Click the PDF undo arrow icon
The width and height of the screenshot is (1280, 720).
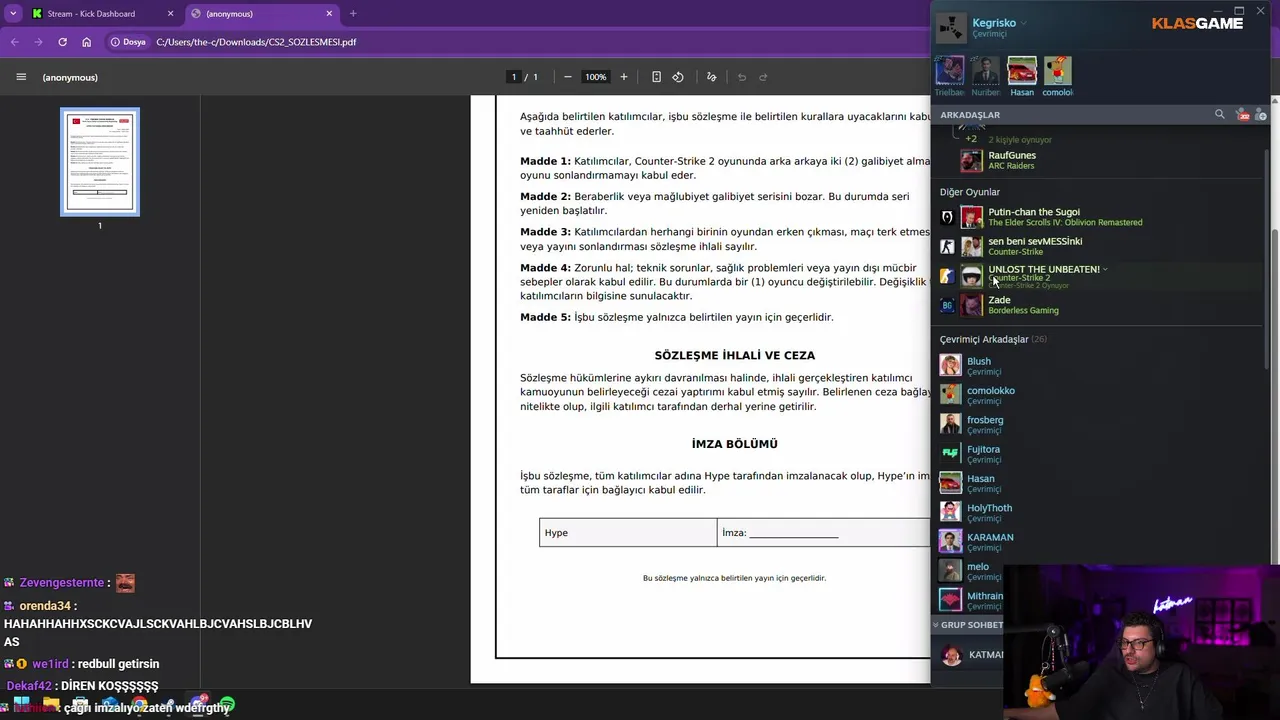tap(742, 77)
